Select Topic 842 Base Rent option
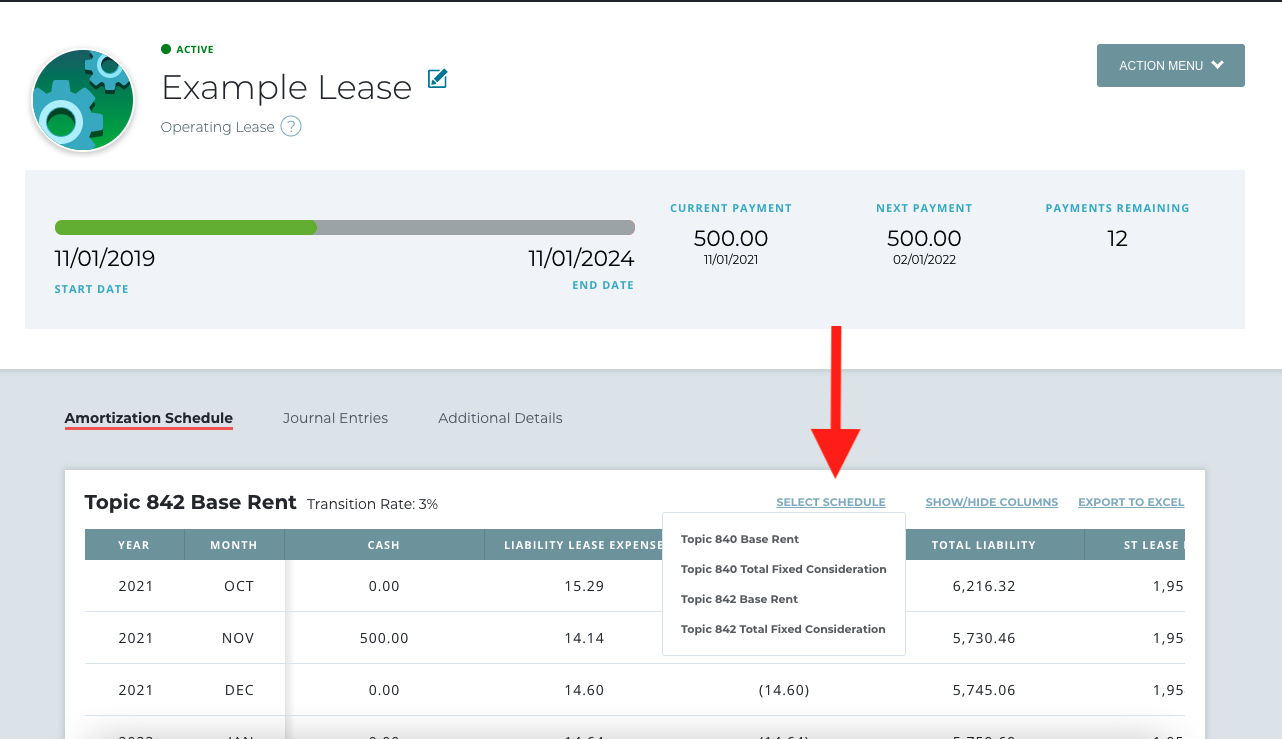 (740, 599)
